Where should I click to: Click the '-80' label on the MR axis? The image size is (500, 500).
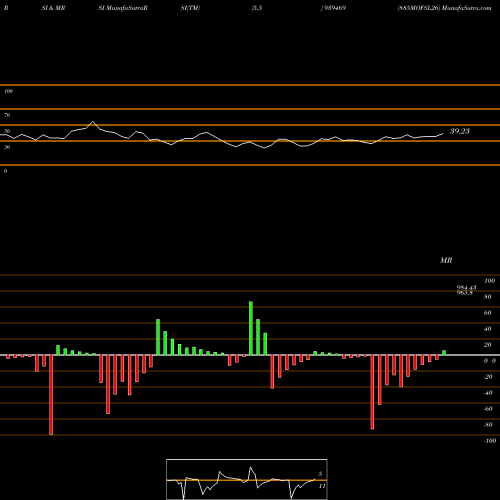488,425
